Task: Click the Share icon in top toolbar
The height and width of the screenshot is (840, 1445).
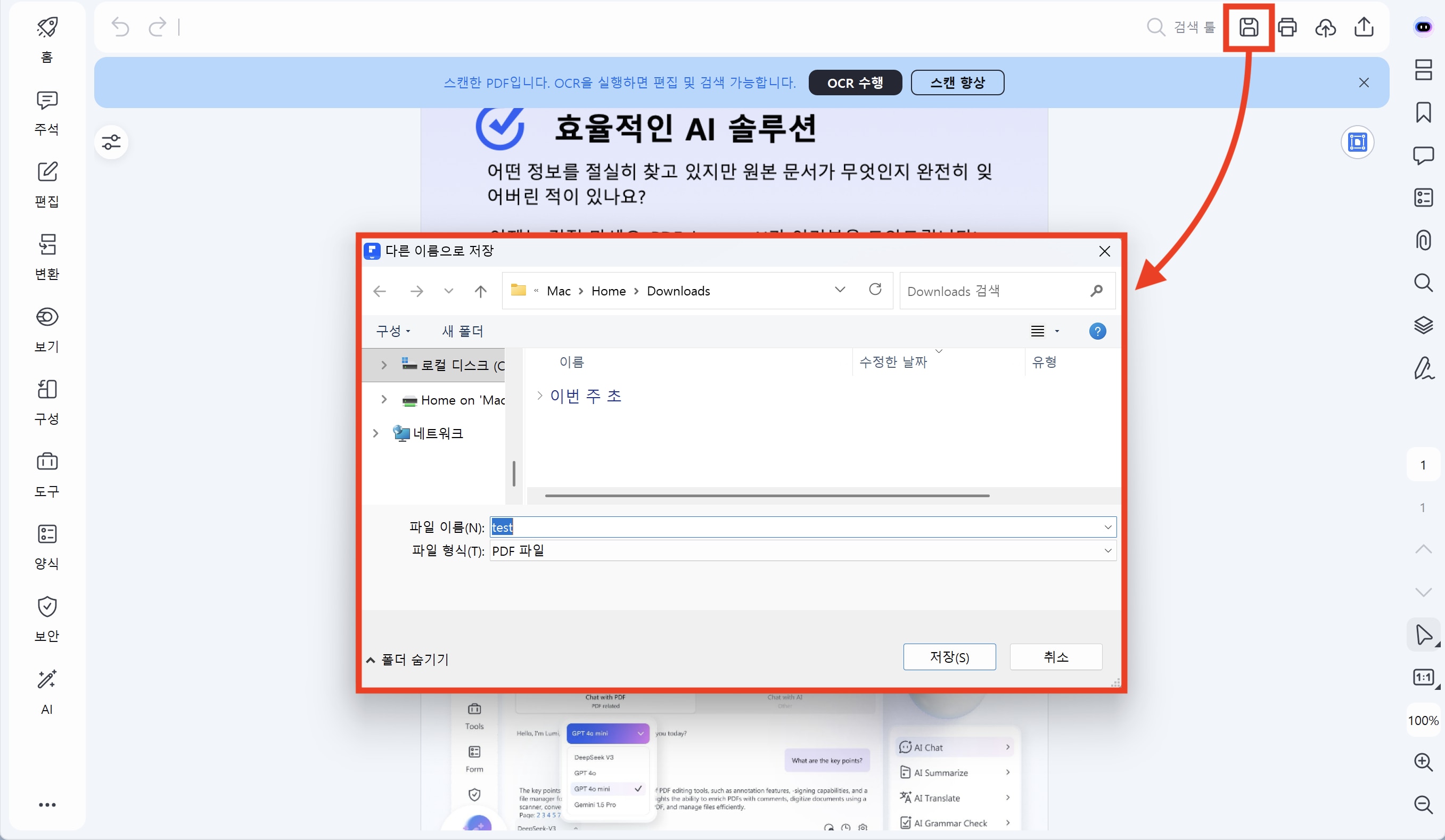Action: tap(1364, 27)
